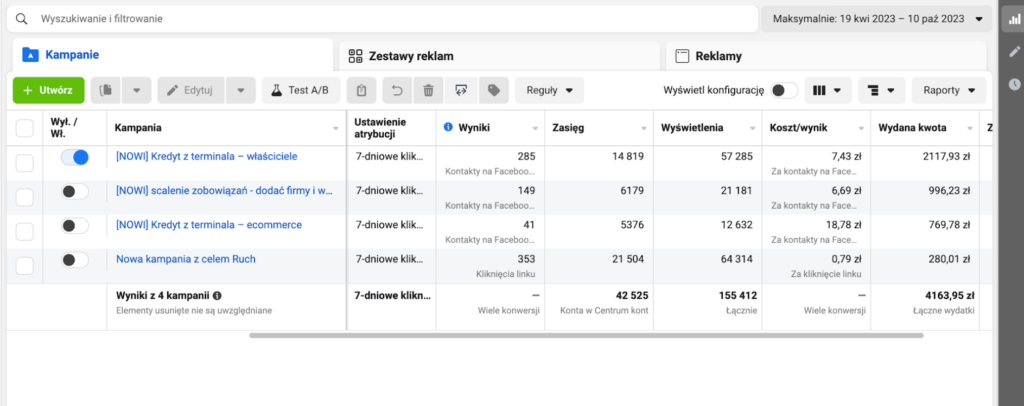This screenshot has width=1024, height=406.
Task: Click the undo arrow icon
Action: point(396,90)
